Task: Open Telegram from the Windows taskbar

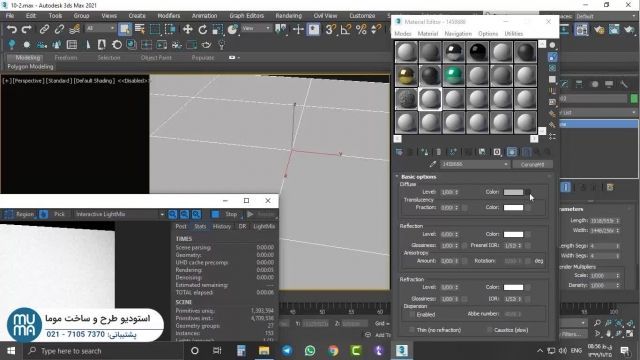Action: pos(287,350)
